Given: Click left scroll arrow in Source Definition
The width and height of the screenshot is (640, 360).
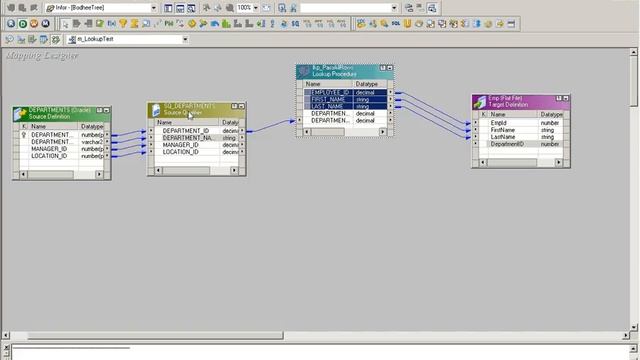Looking at the screenshot, I should pos(23,174).
